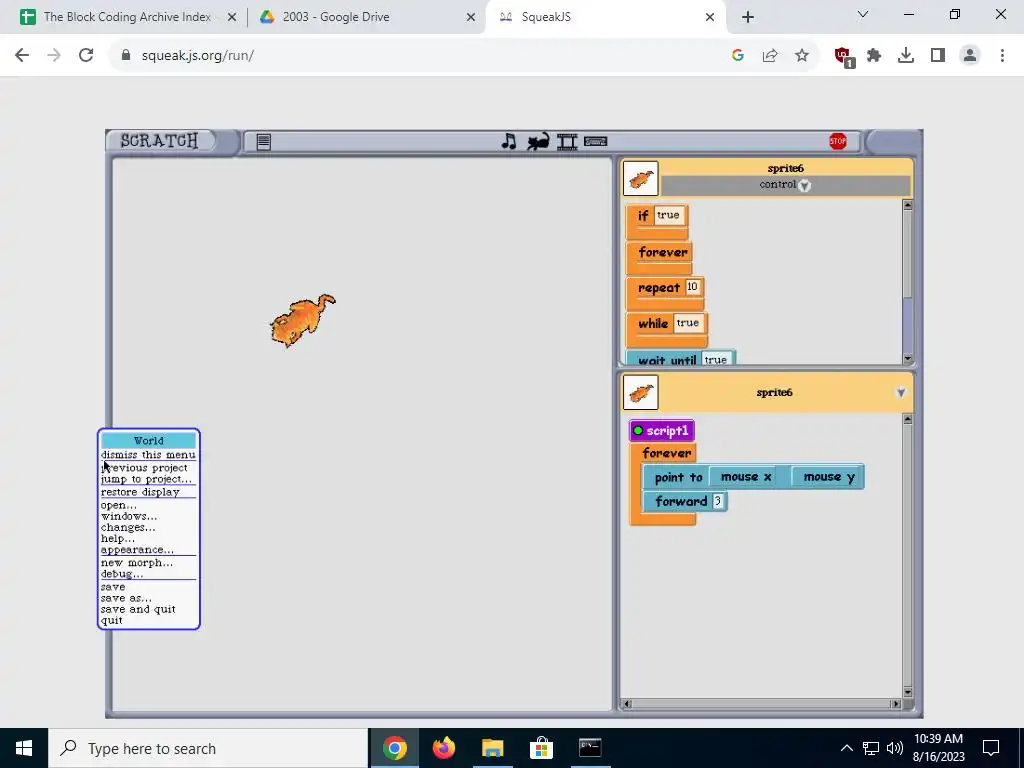Choose 'previous project' in World menu
Viewport: 1024px width, 768px height.
tap(148, 468)
